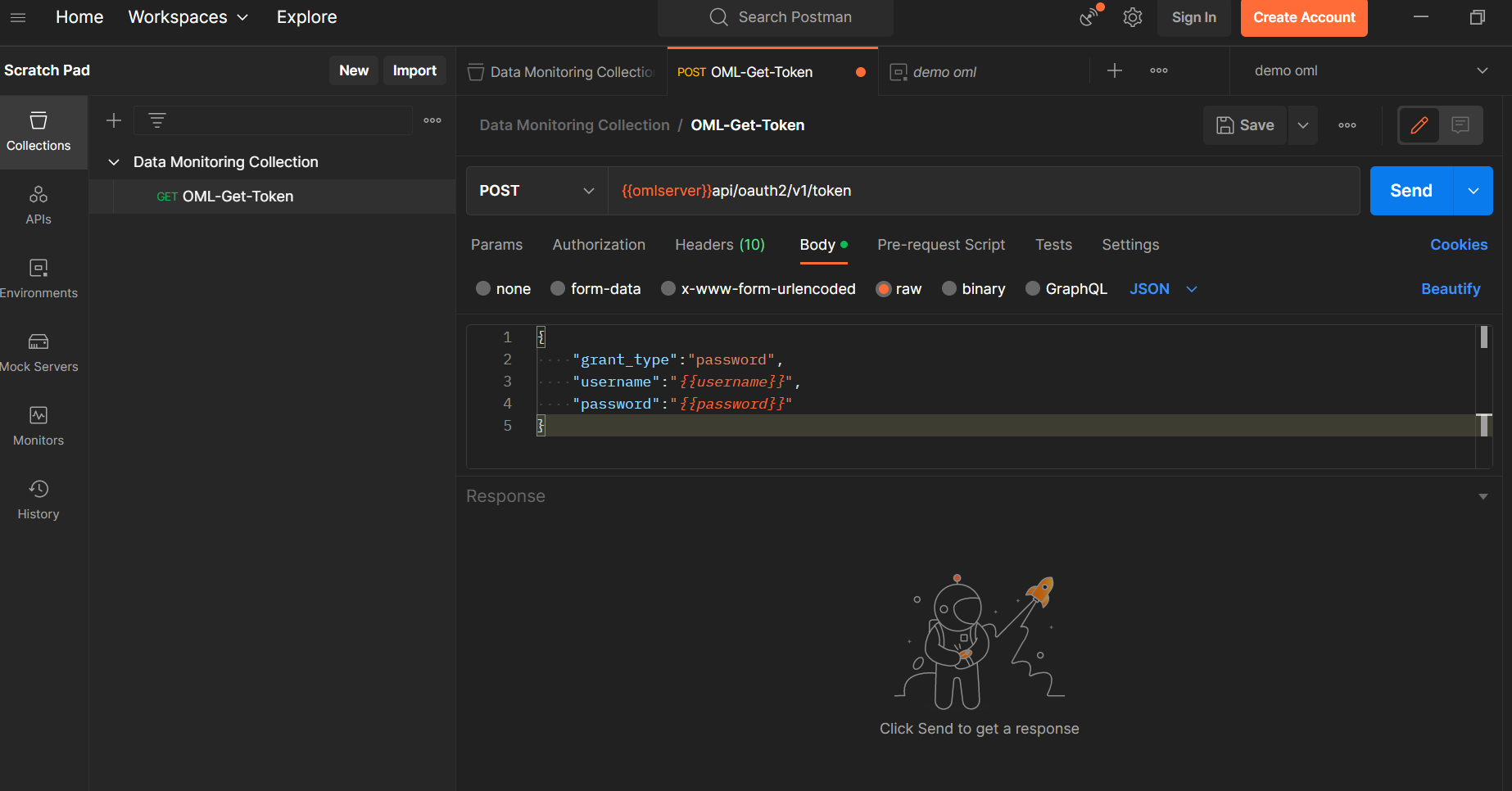Open the comments icon

pos(1460,125)
